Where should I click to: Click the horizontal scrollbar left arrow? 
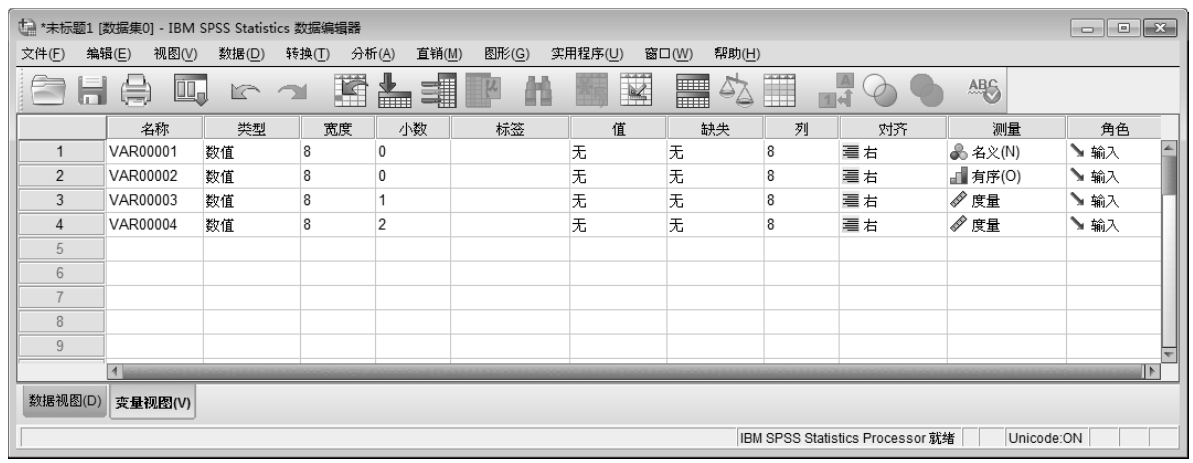click(115, 373)
